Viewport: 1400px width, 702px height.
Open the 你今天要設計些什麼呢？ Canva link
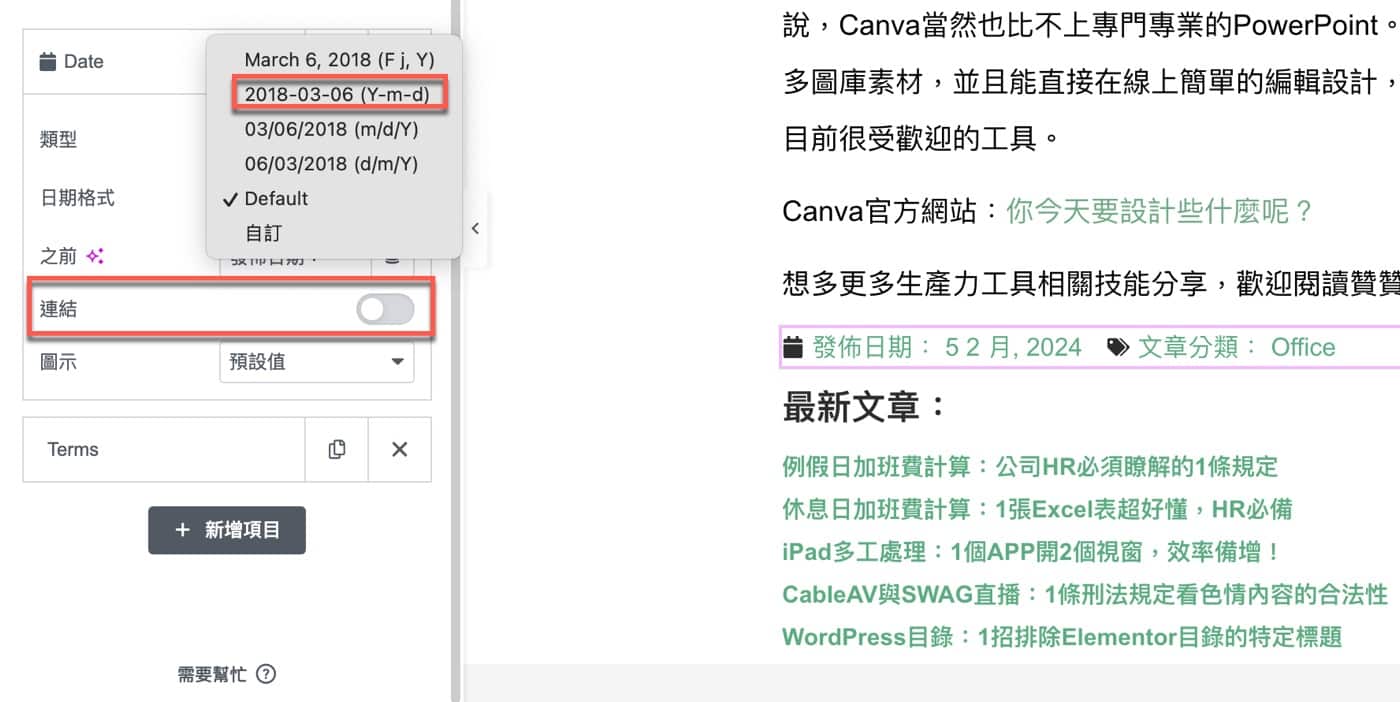coord(1159,211)
